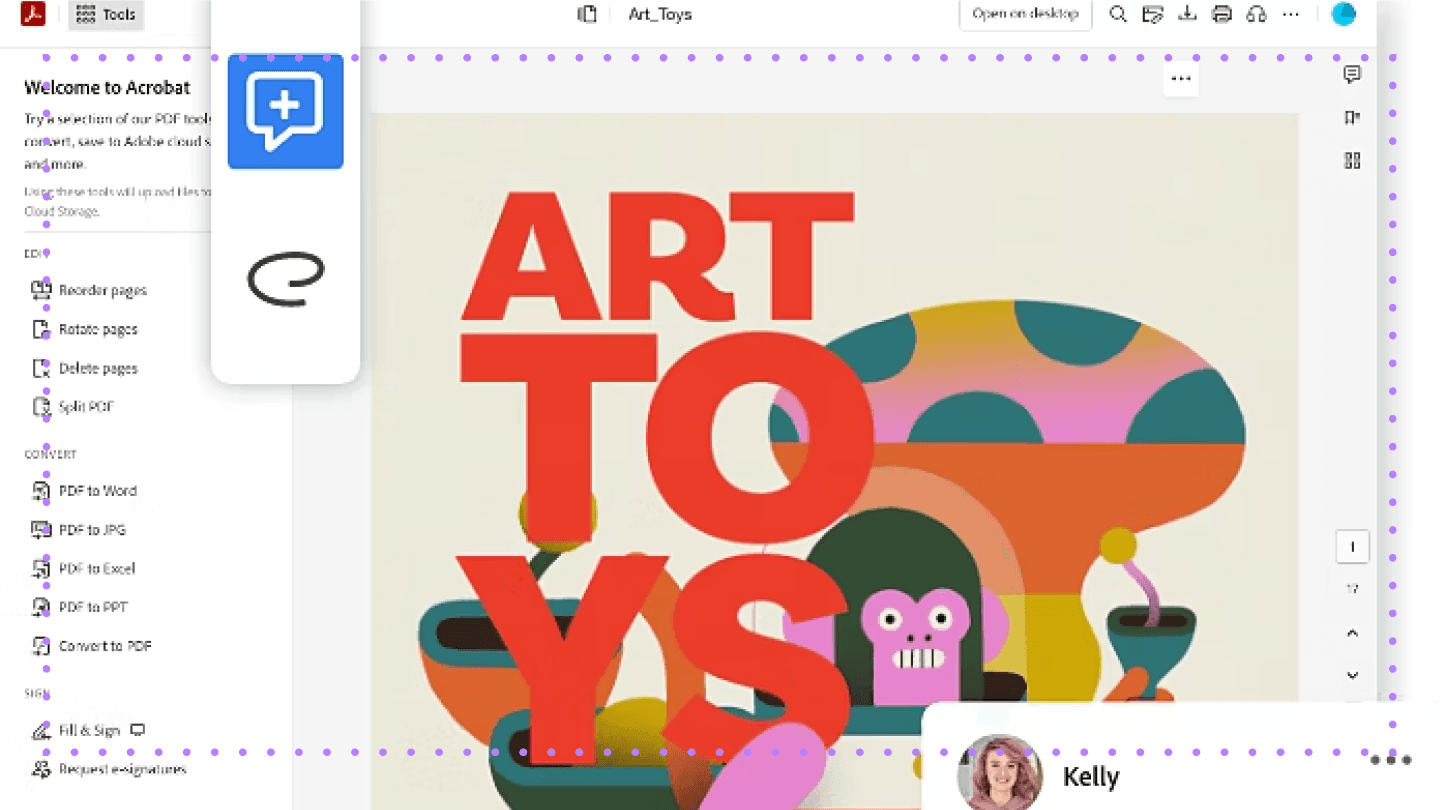Open the search magnifier in toolbar

1118,14
